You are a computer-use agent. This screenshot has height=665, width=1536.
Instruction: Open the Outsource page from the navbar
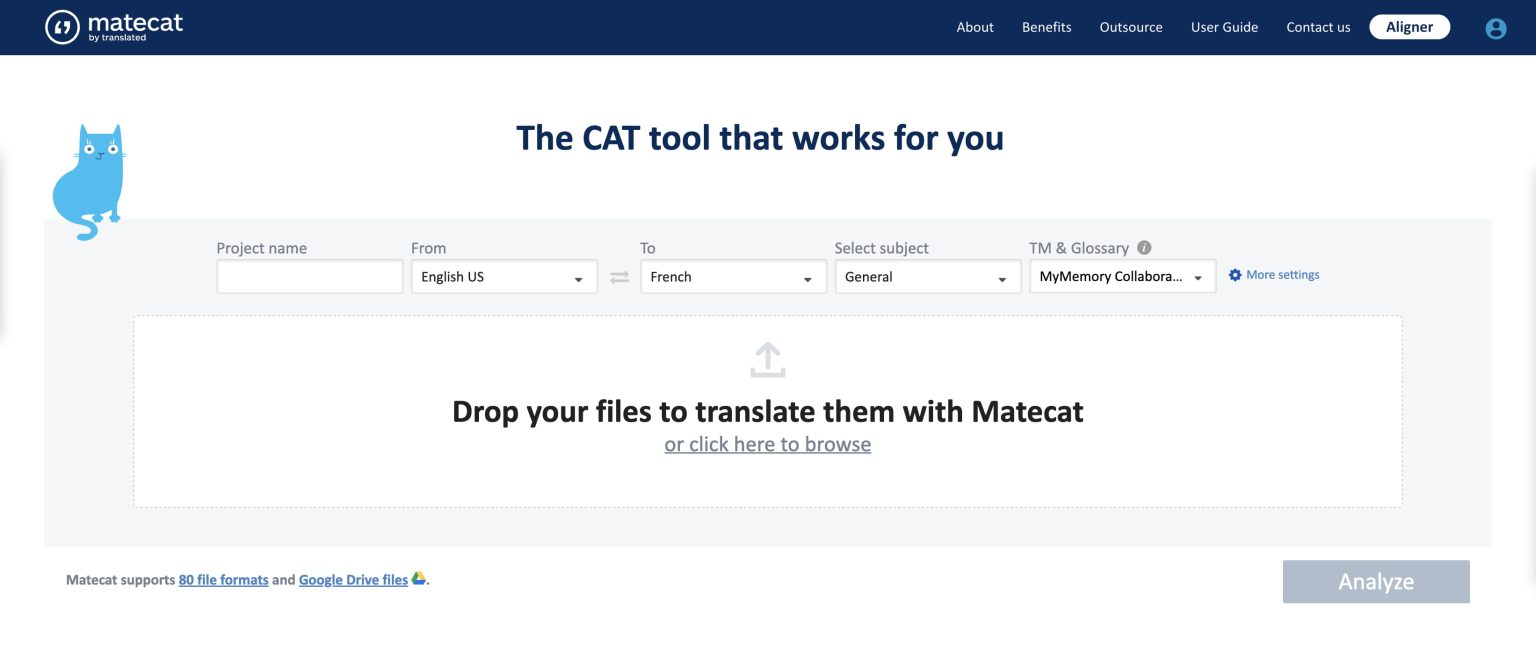click(1130, 27)
